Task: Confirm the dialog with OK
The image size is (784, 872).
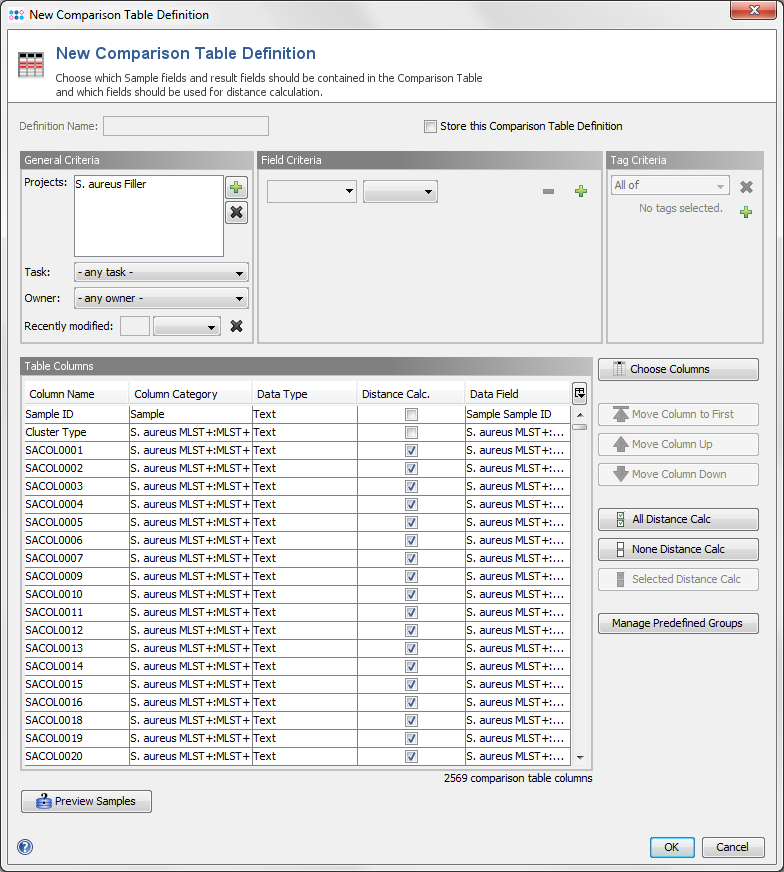Action: pyautogui.click(x=672, y=847)
